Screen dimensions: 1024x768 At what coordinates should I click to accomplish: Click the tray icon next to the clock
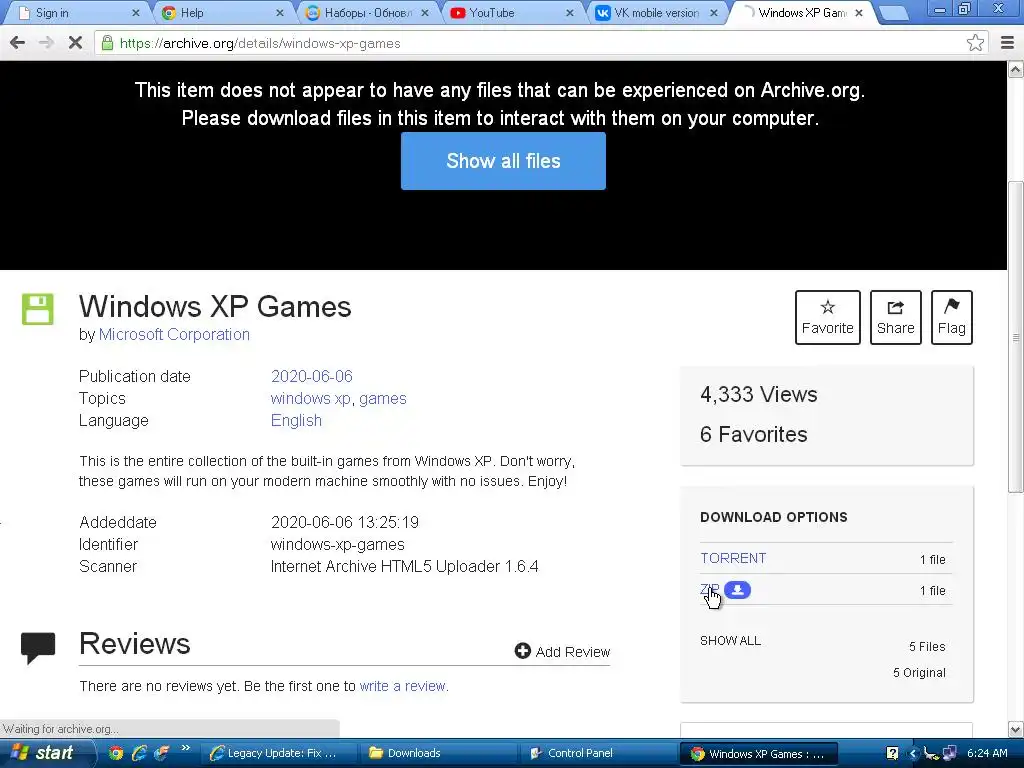pos(950,753)
